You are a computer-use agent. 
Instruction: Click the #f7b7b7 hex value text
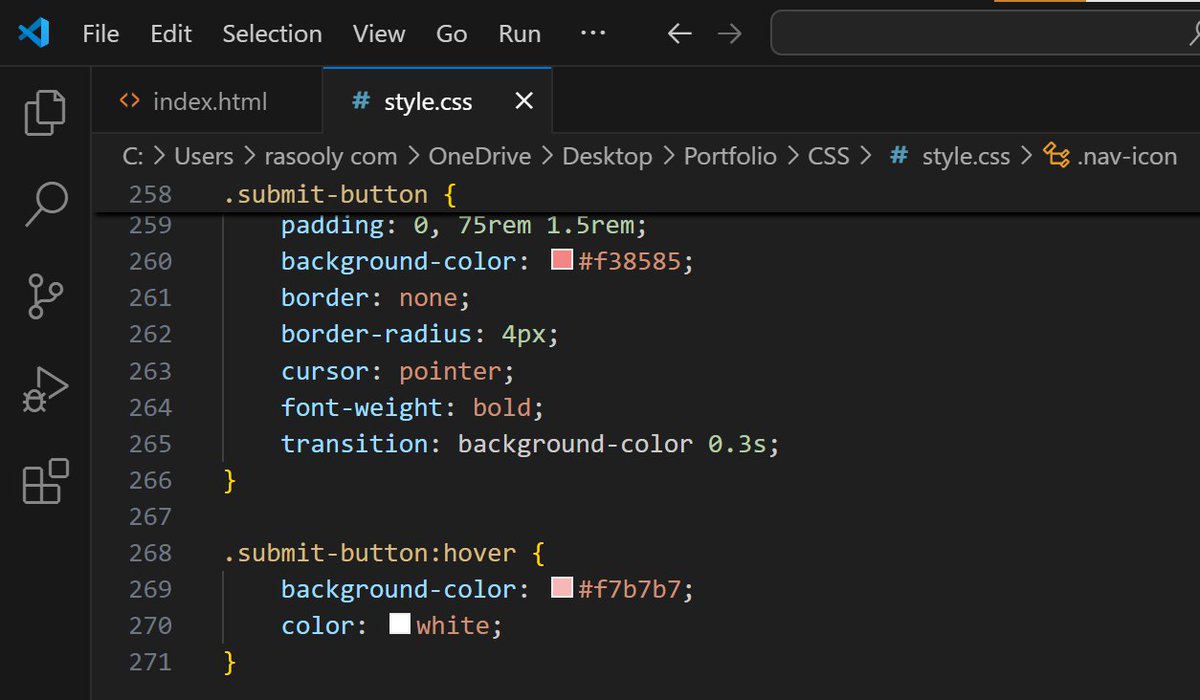631,589
